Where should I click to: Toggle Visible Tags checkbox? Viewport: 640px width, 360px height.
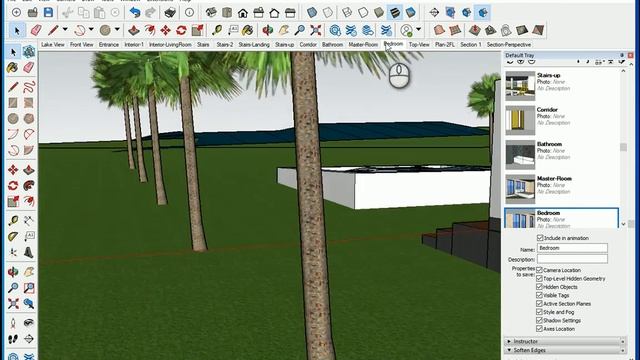(x=539, y=295)
